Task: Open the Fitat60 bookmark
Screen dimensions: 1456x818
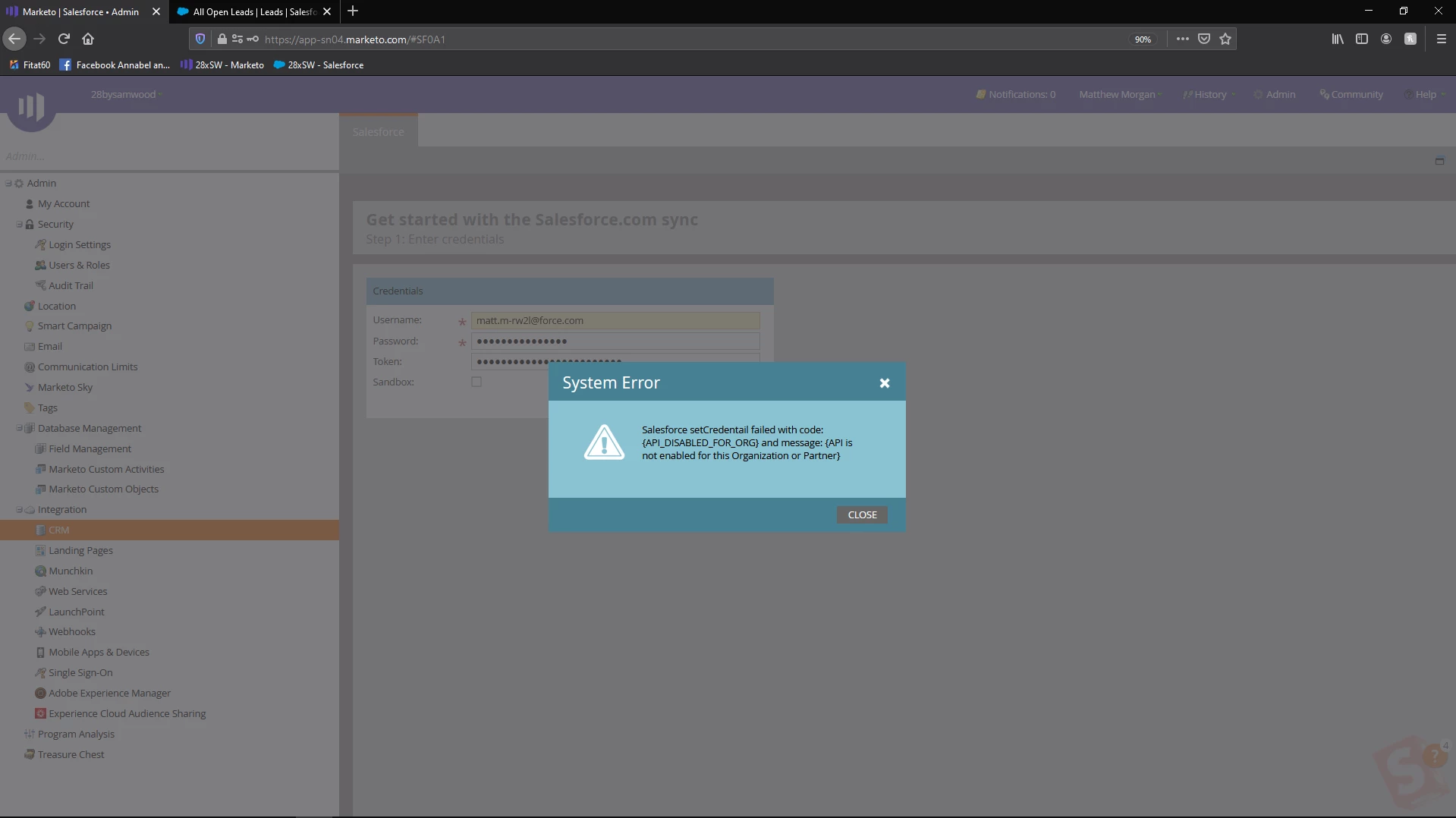Action: [30, 64]
